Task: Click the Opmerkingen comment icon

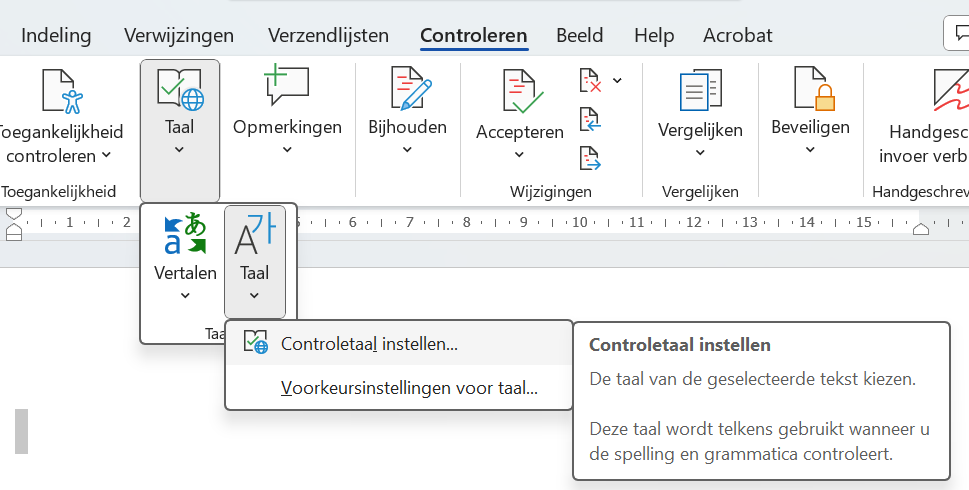Action: click(x=287, y=87)
